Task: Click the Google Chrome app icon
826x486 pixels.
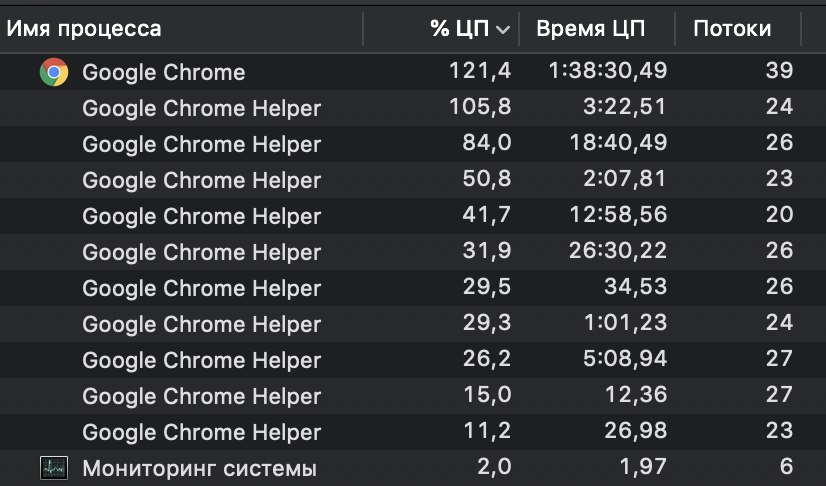Action: 54,72
